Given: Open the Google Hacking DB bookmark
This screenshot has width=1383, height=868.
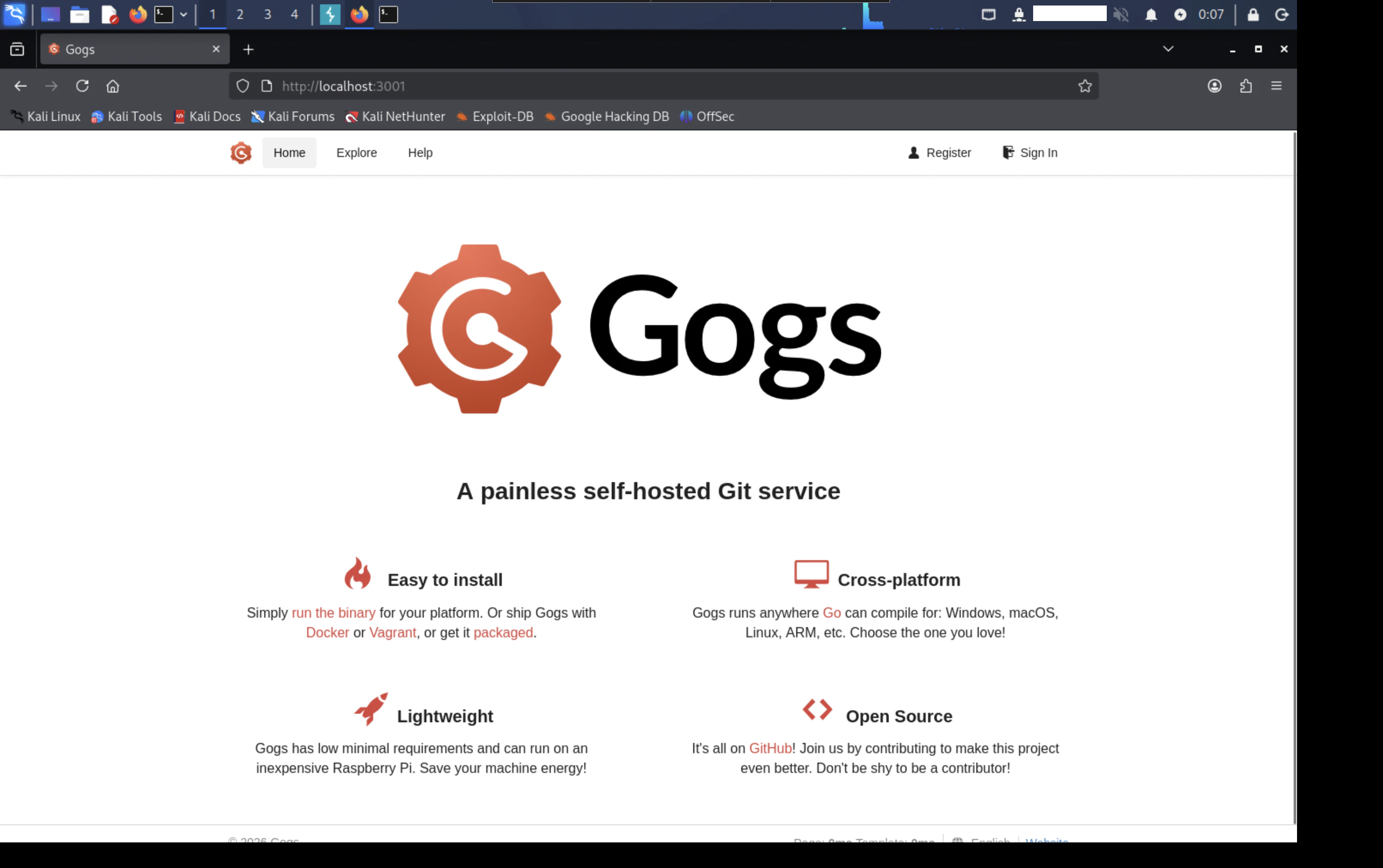Looking at the screenshot, I should 606,117.
